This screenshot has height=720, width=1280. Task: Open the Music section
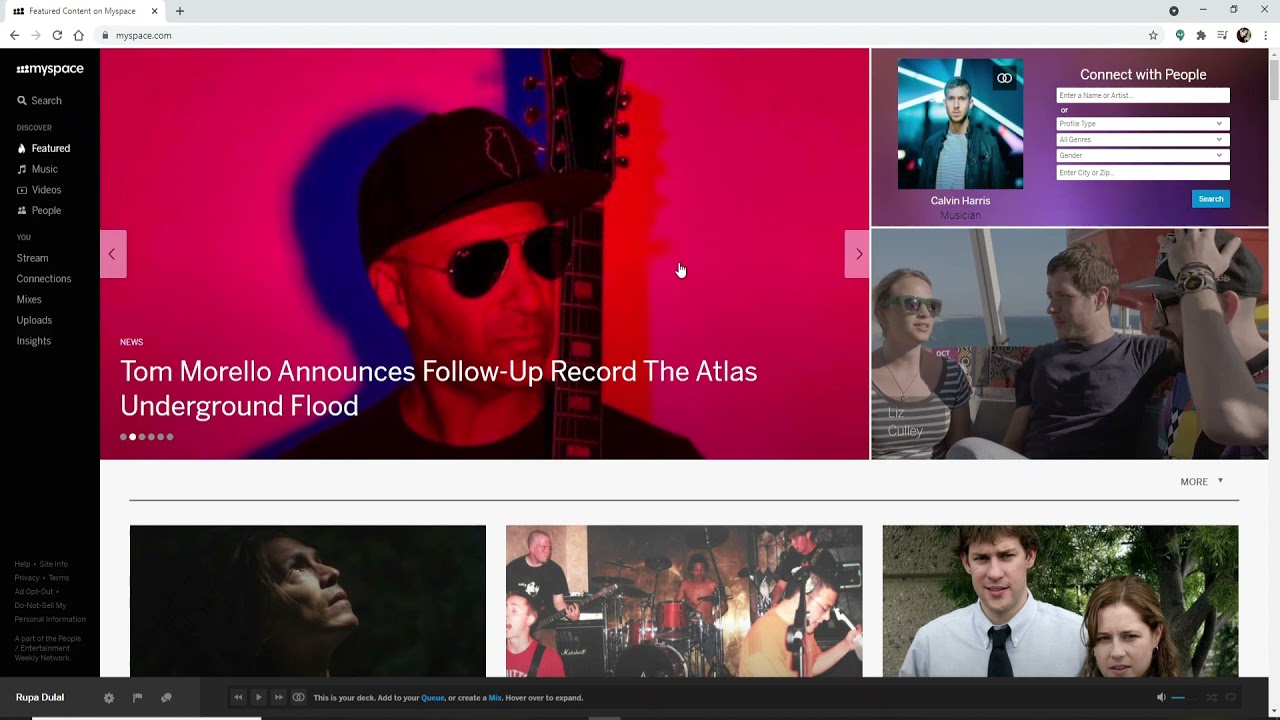37,169
